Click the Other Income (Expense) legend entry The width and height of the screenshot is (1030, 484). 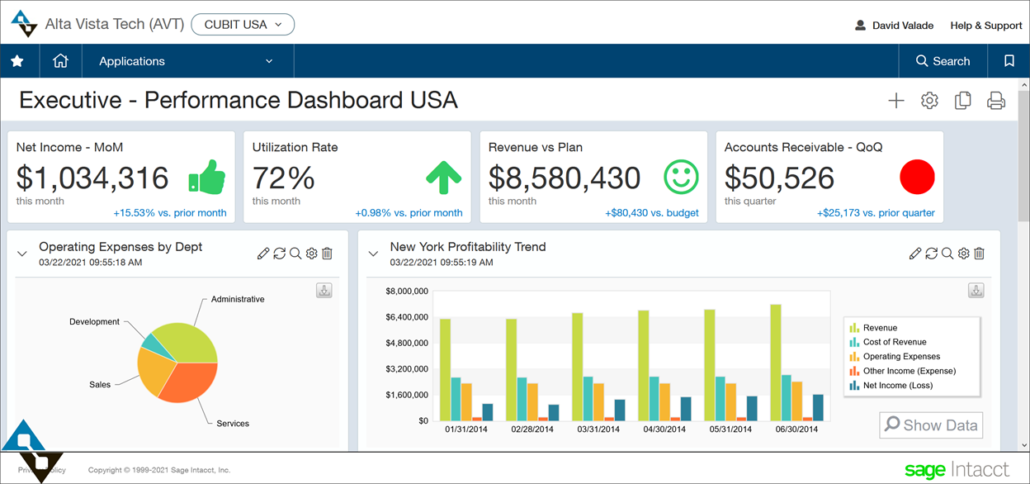tap(903, 370)
